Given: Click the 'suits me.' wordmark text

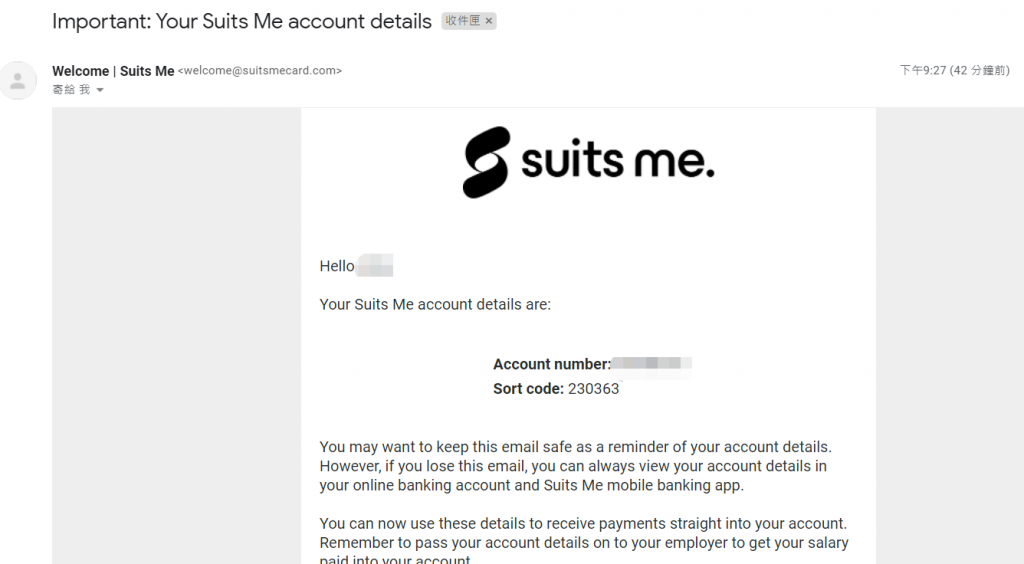Looking at the screenshot, I should point(617,159).
